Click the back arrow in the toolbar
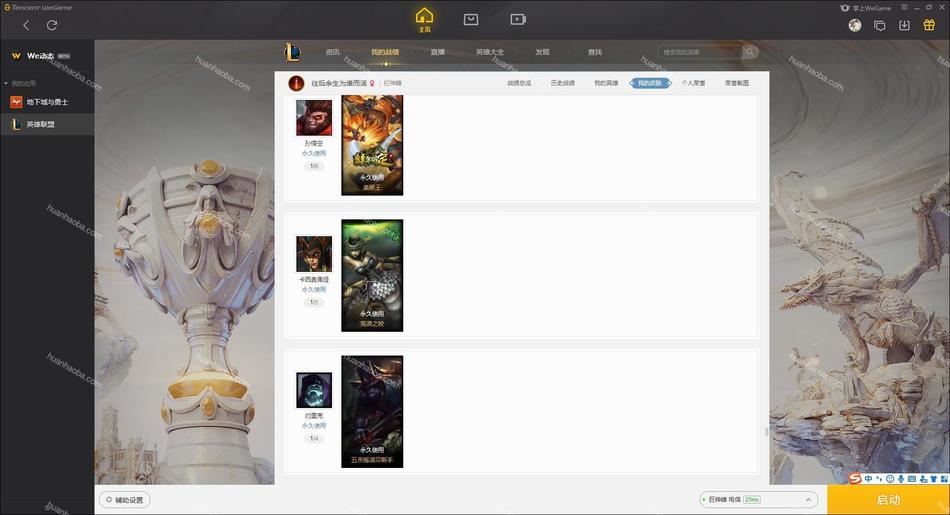Screen dimensions: 950x515 click(x=26, y=25)
